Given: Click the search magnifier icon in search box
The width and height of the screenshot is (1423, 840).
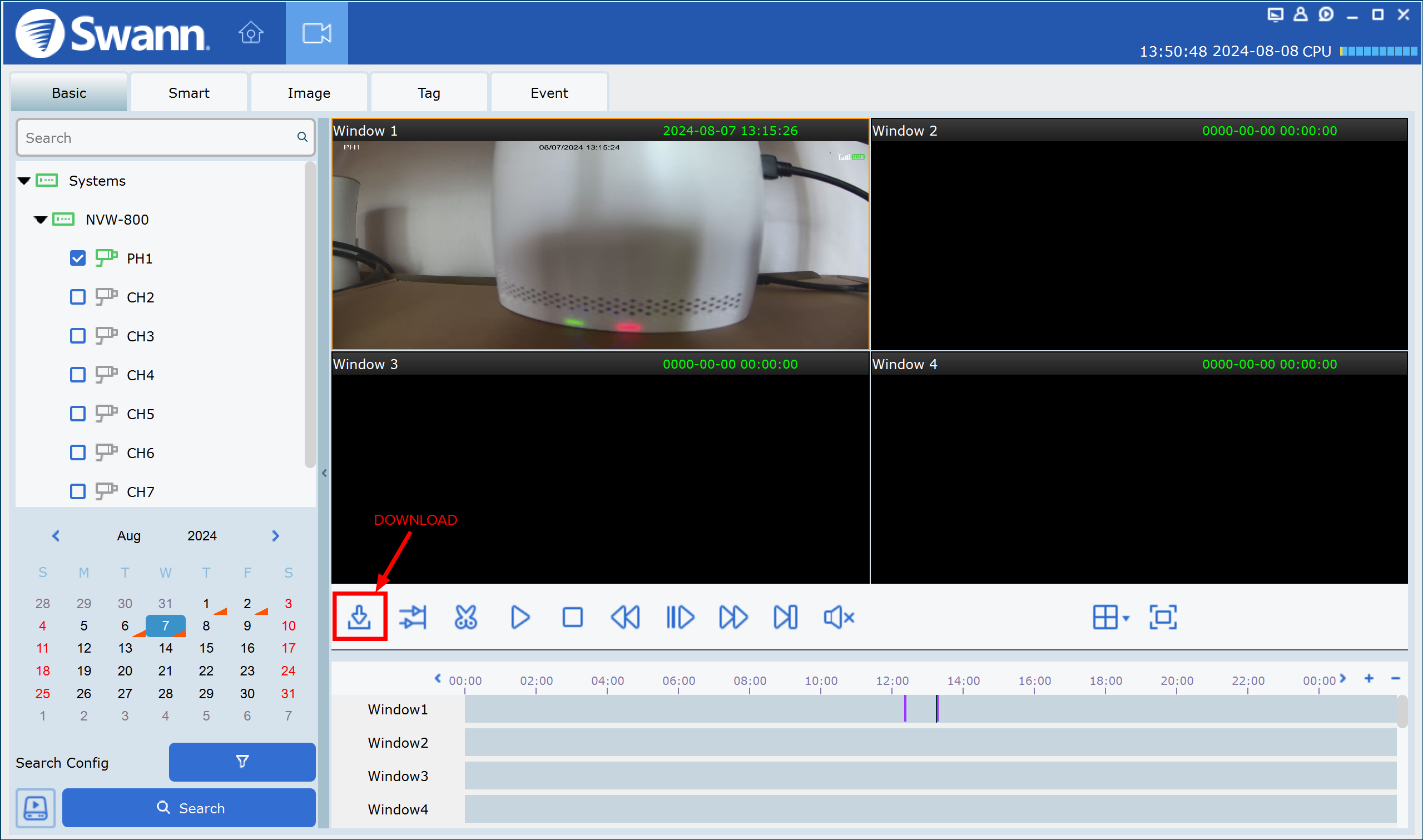Looking at the screenshot, I should (303, 137).
